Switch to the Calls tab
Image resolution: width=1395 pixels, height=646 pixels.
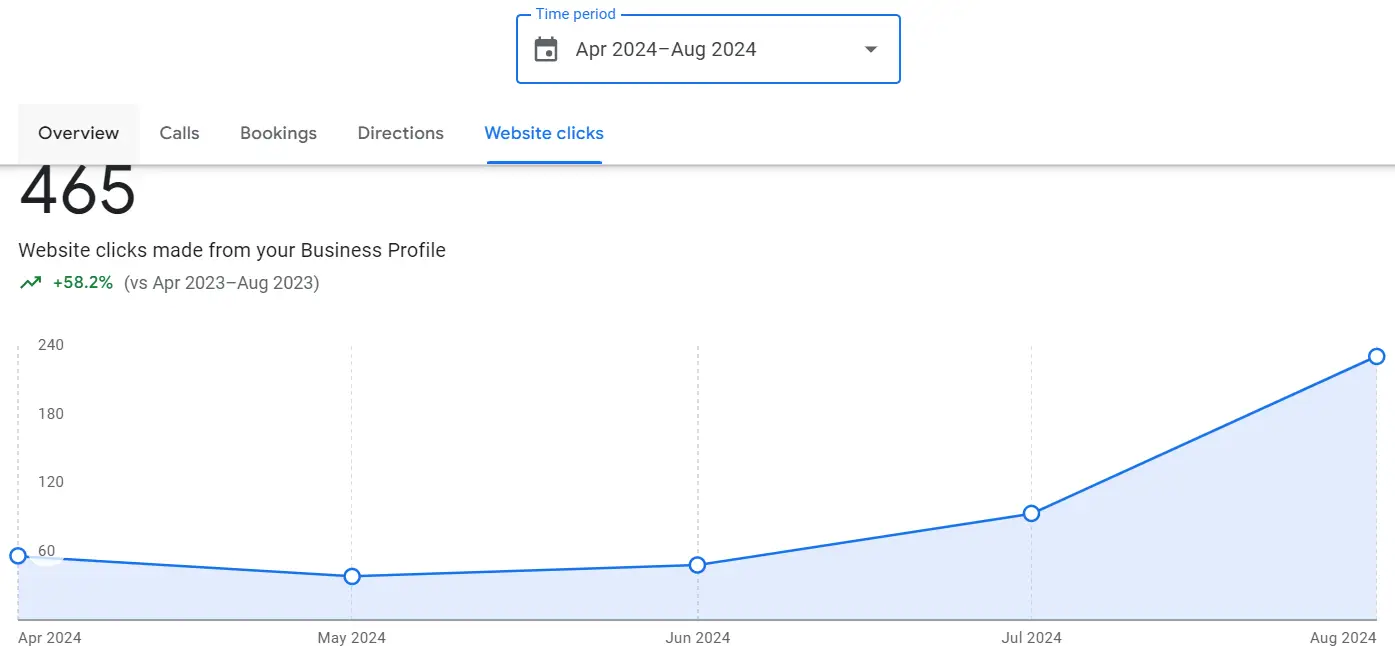coord(179,132)
